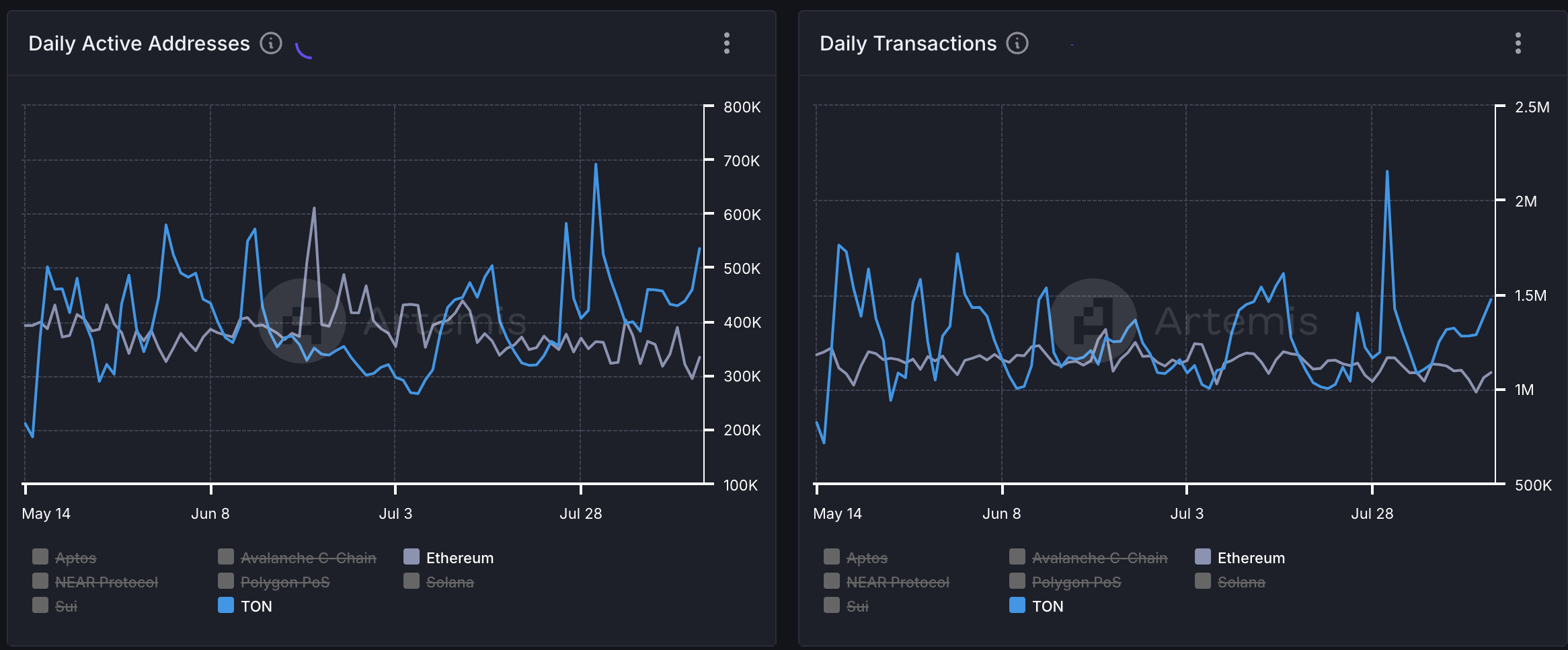Click Daily Transactions chart title
This screenshot has width=1568, height=650.
[x=908, y=44]
